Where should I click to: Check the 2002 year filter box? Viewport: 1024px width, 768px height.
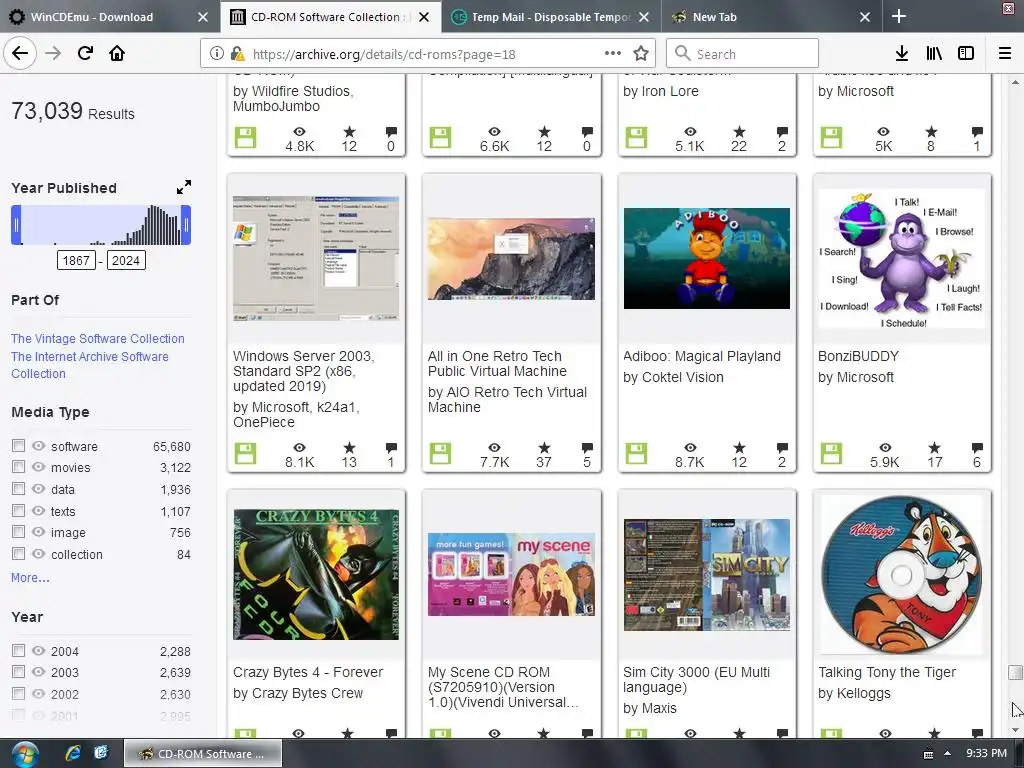18,693
